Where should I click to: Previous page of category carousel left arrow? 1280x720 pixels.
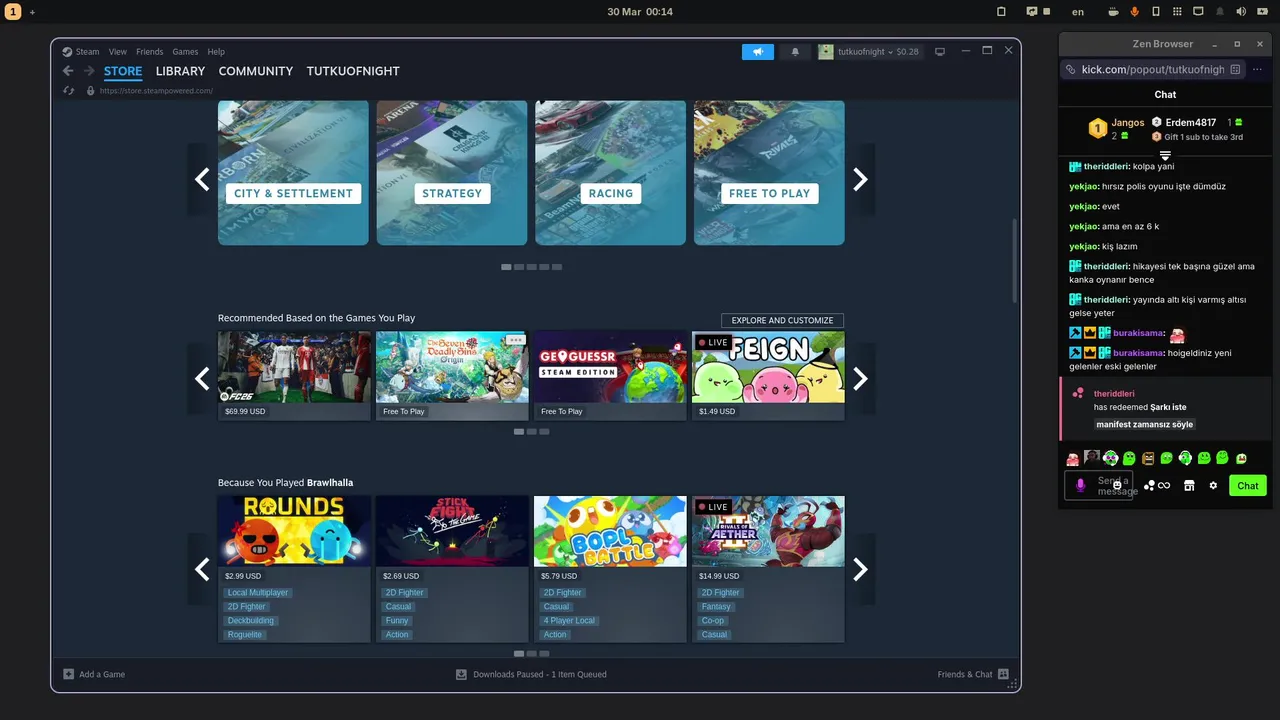point(202,179)
